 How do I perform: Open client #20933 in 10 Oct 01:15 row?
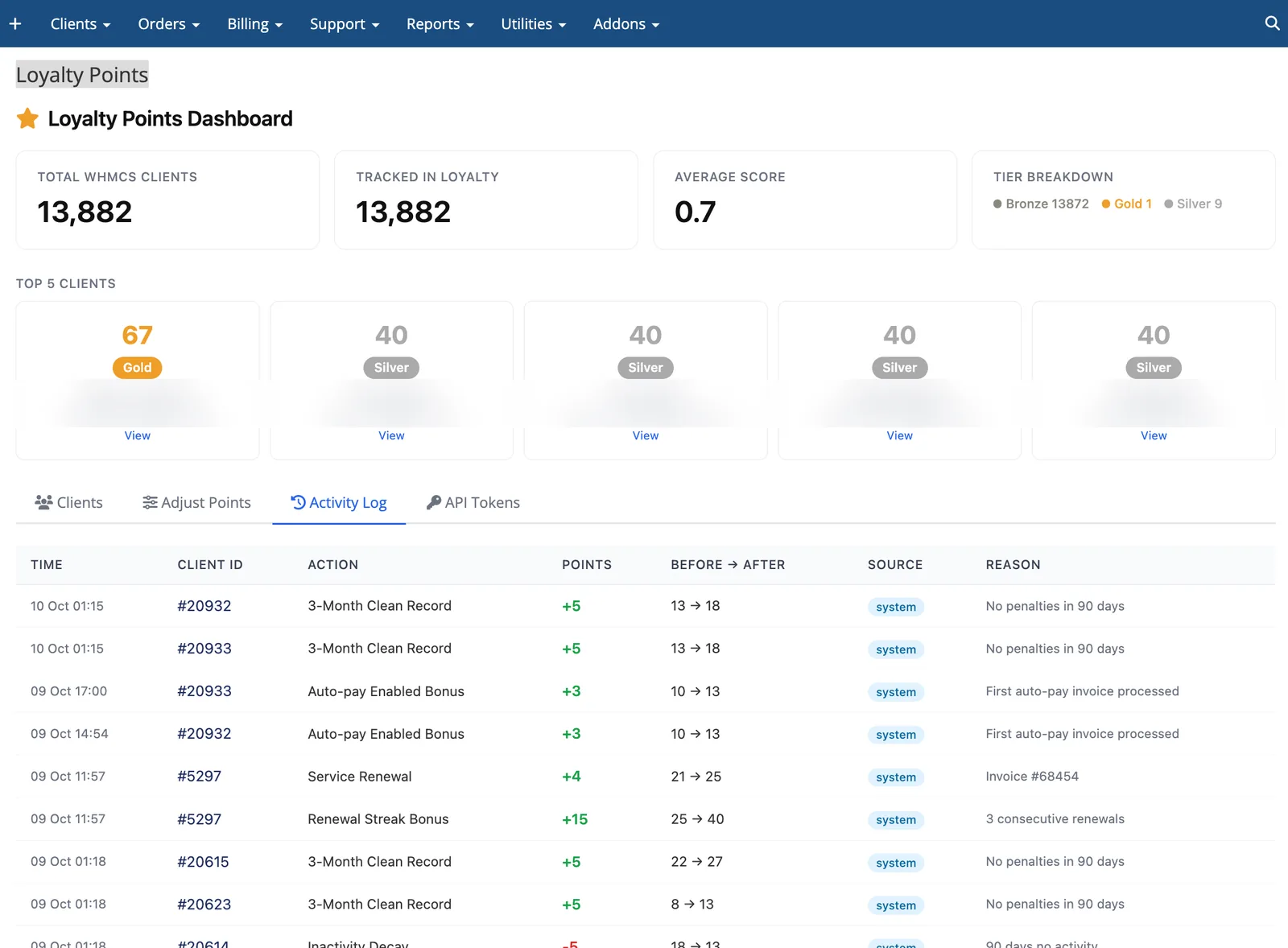pyautogui.click(x=204, y=649)
